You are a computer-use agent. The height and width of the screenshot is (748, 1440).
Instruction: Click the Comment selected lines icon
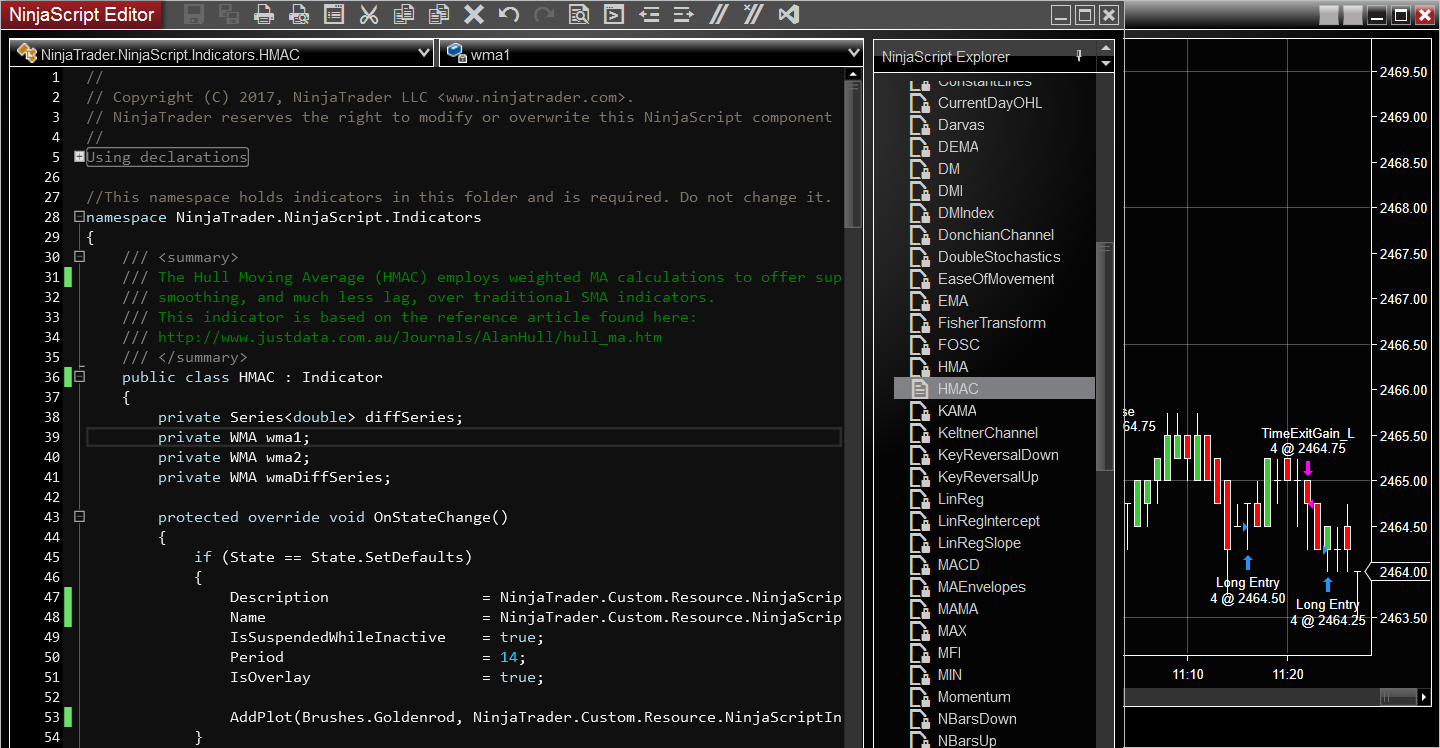[718, 15]
